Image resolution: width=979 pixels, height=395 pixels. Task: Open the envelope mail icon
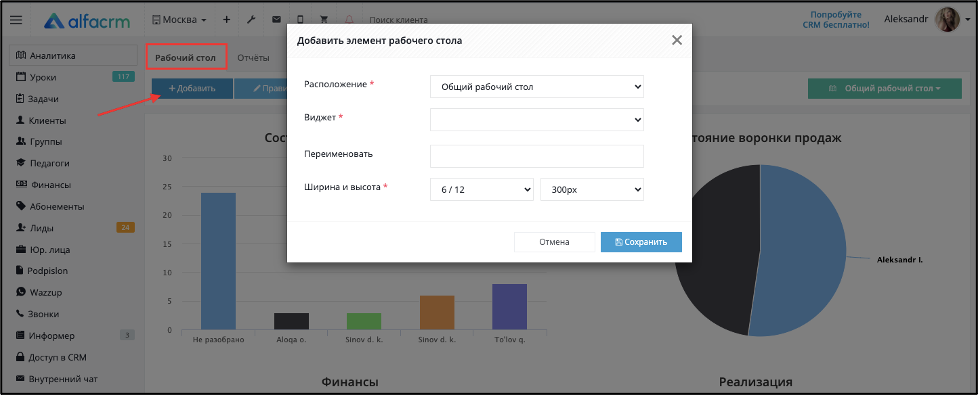tap(276, 19)
